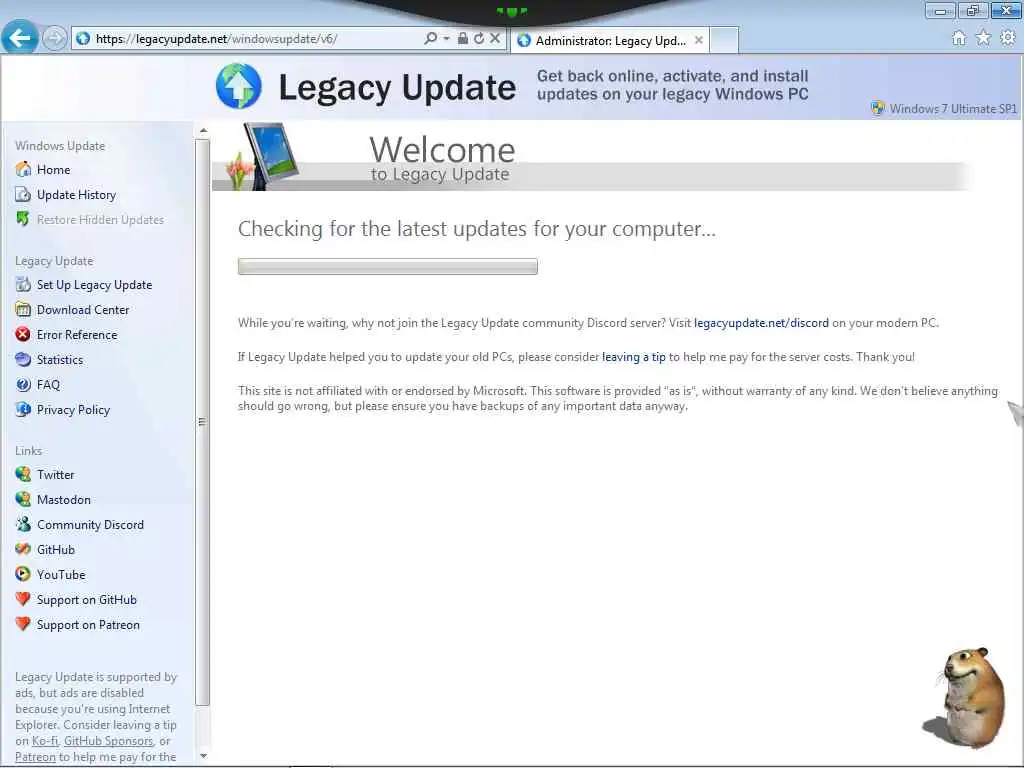Open the Mastodon link

[x=64, y=500]
